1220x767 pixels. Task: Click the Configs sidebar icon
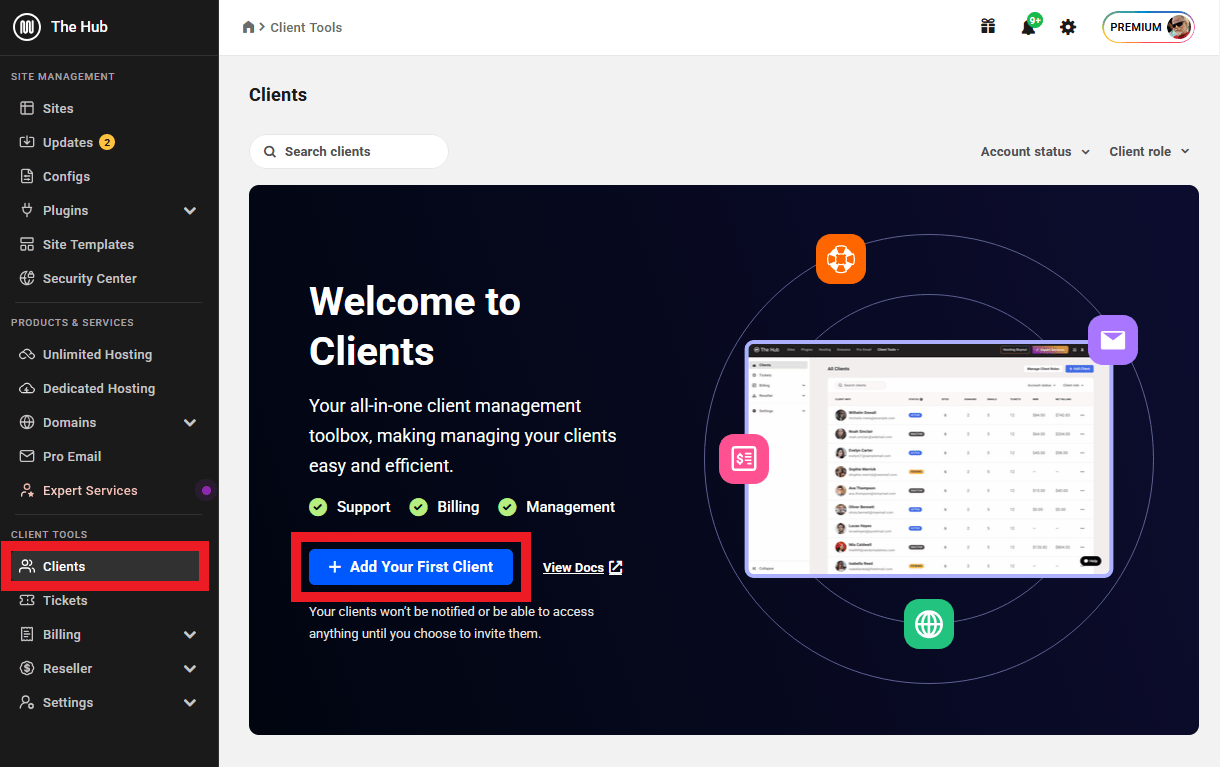pos(27,176)
